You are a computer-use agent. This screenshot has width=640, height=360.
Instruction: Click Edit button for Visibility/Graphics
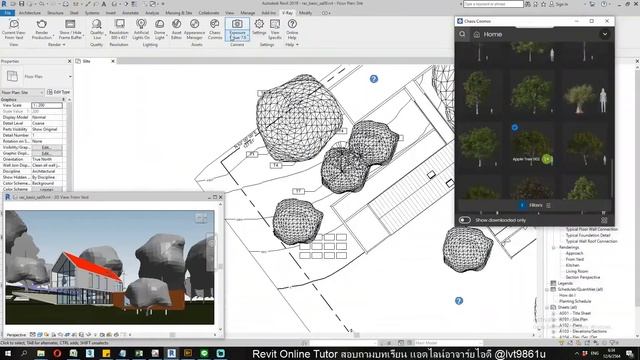(x=47, y=147)
